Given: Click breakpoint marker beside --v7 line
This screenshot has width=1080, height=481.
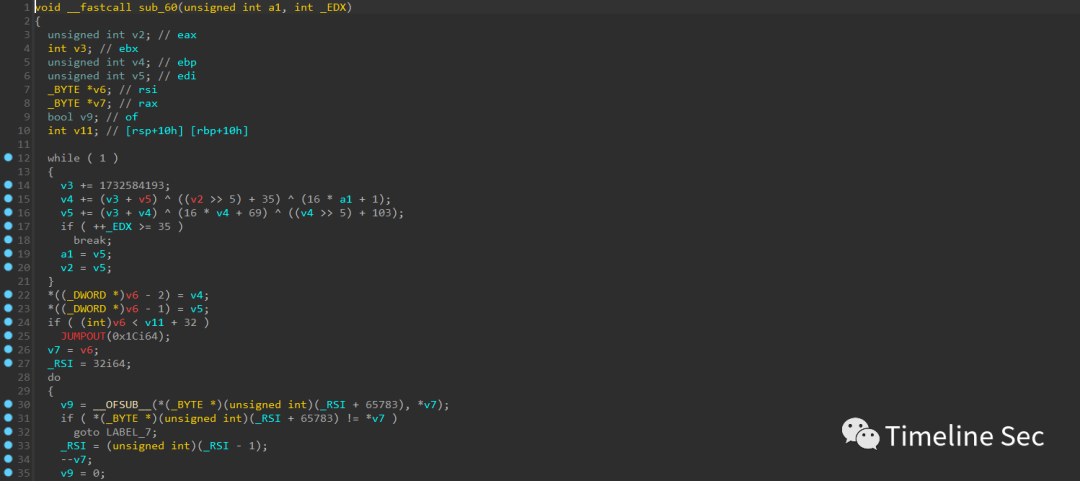Looking at the screenshot, I should 8,458.
